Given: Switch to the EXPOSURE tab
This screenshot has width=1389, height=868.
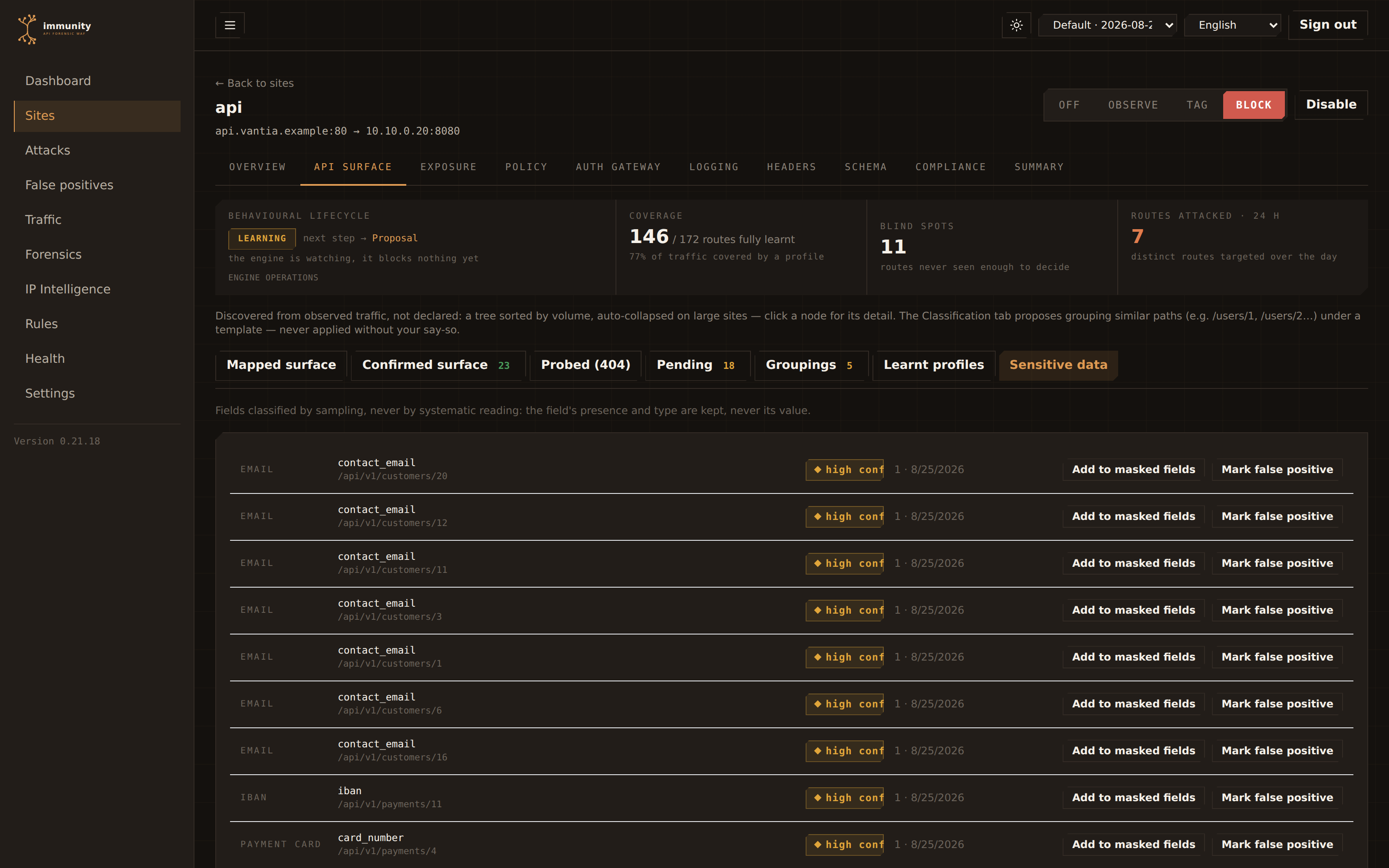Looking at the screenshot, I should tap(448, 167).
